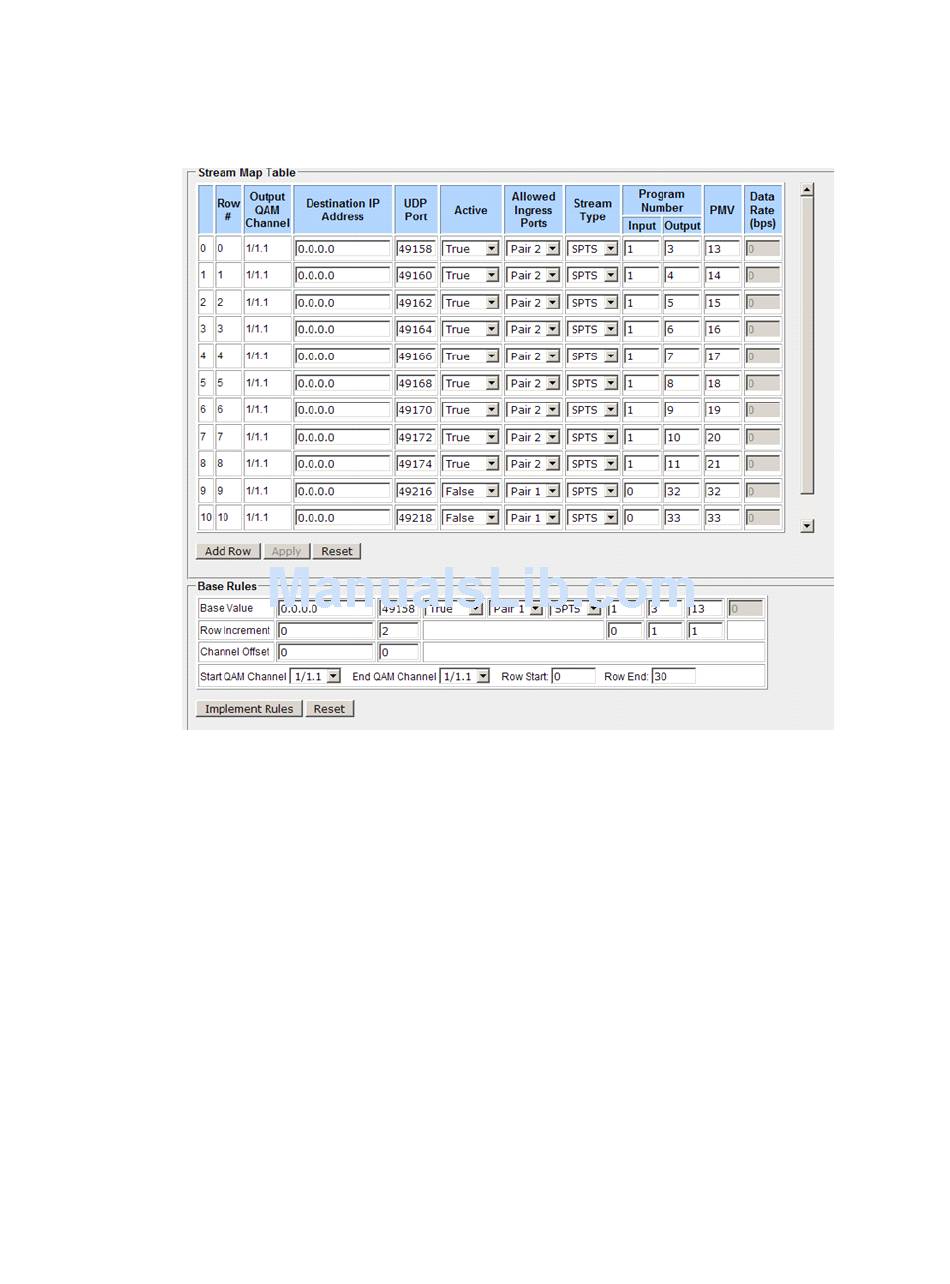Click the Row Start input field

[x=573, y=677]
